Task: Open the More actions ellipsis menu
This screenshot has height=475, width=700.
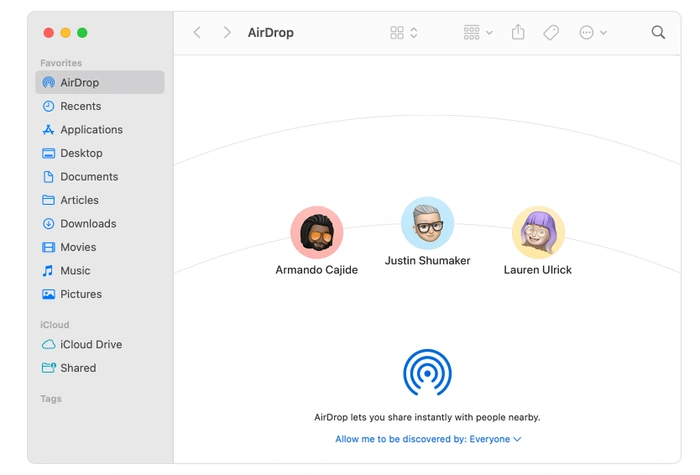Action: (x=592, y=32)
